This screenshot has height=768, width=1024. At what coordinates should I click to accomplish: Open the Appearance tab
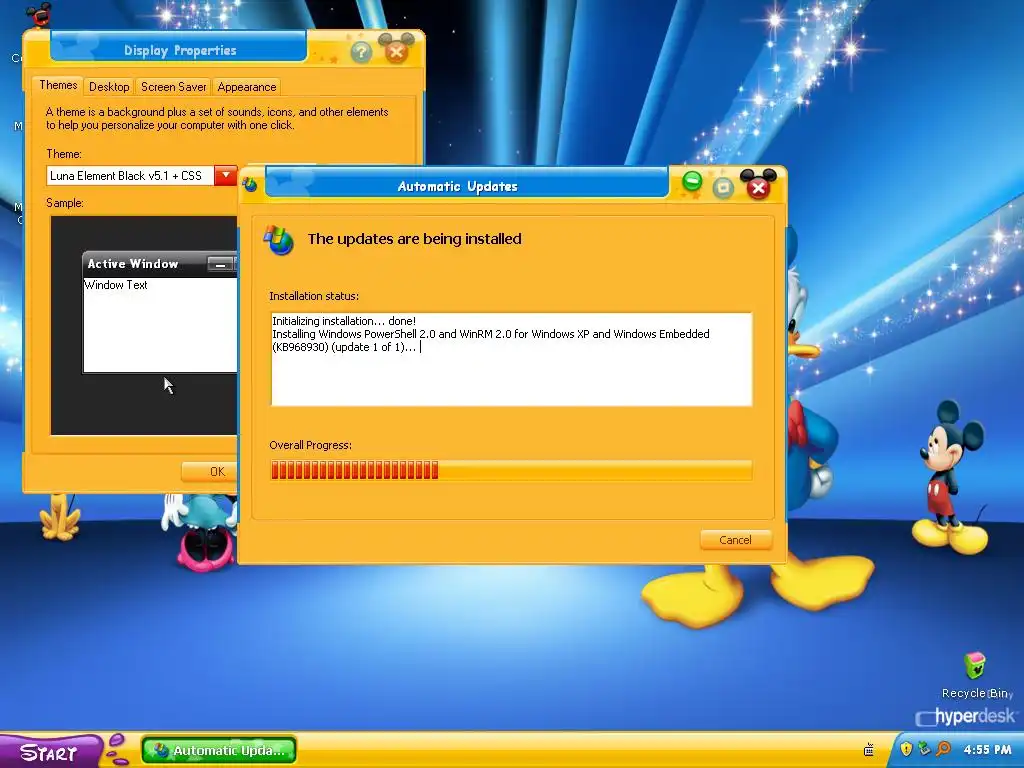point(247,87)
